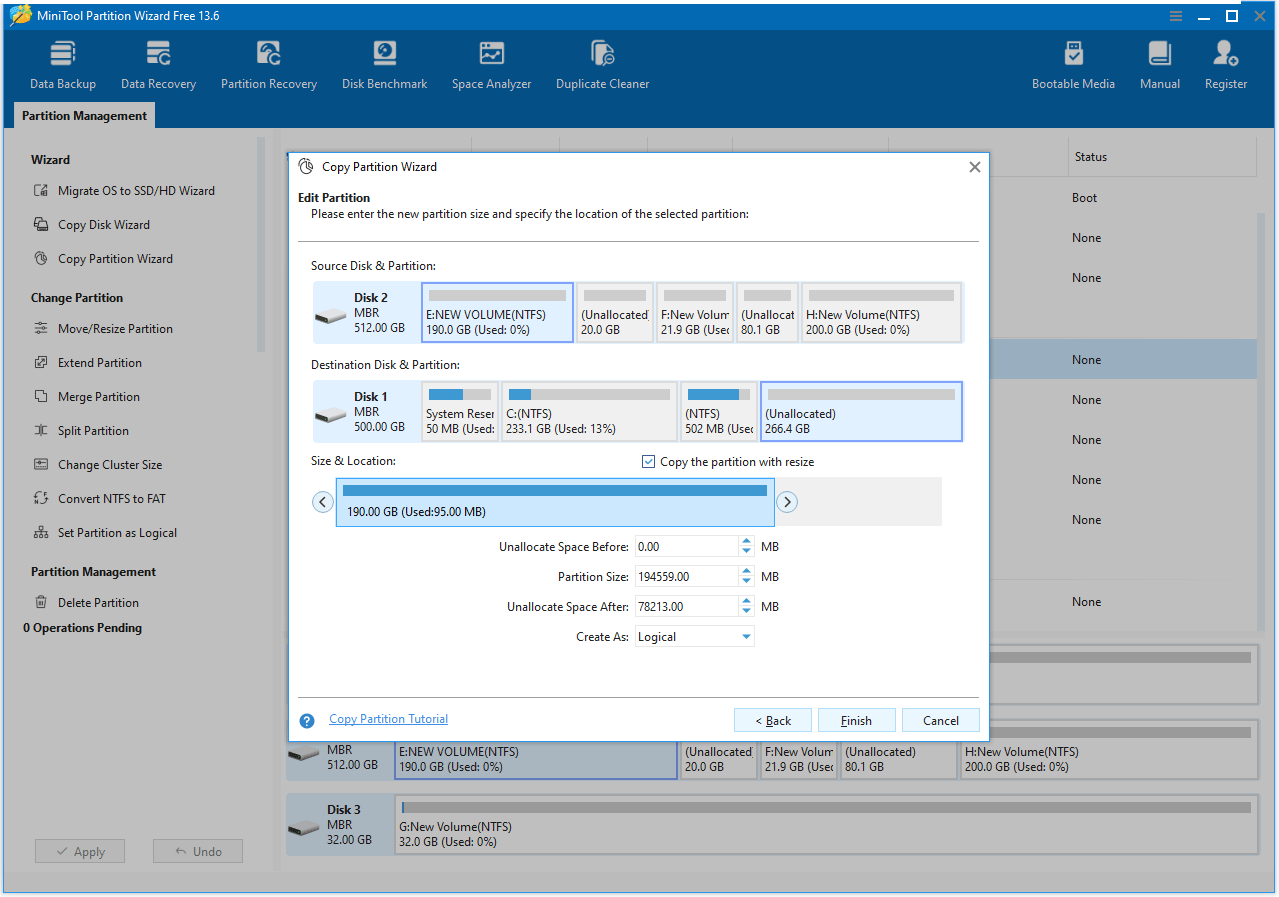
Task: Select destination C:(NTFS) 233.1 GB
Action: coord(589,412)
